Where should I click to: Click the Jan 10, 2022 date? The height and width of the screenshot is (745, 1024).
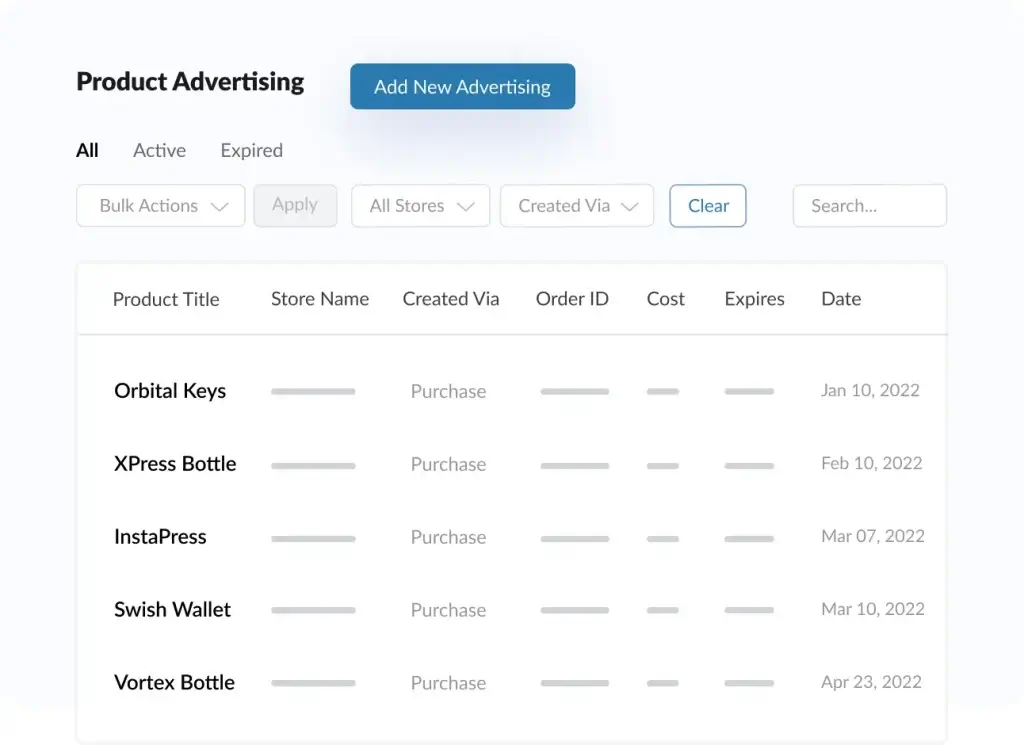click(870, 390)
